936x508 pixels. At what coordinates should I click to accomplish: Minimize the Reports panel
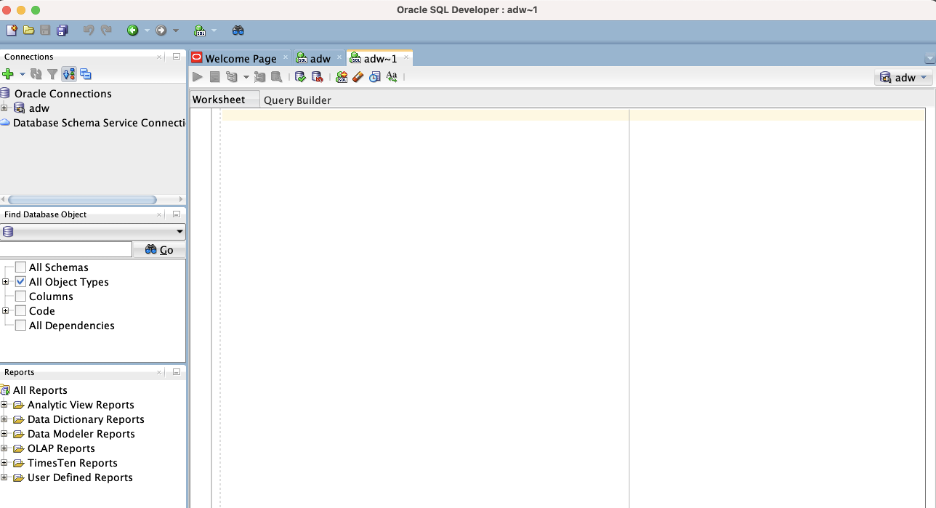point(176,372)
